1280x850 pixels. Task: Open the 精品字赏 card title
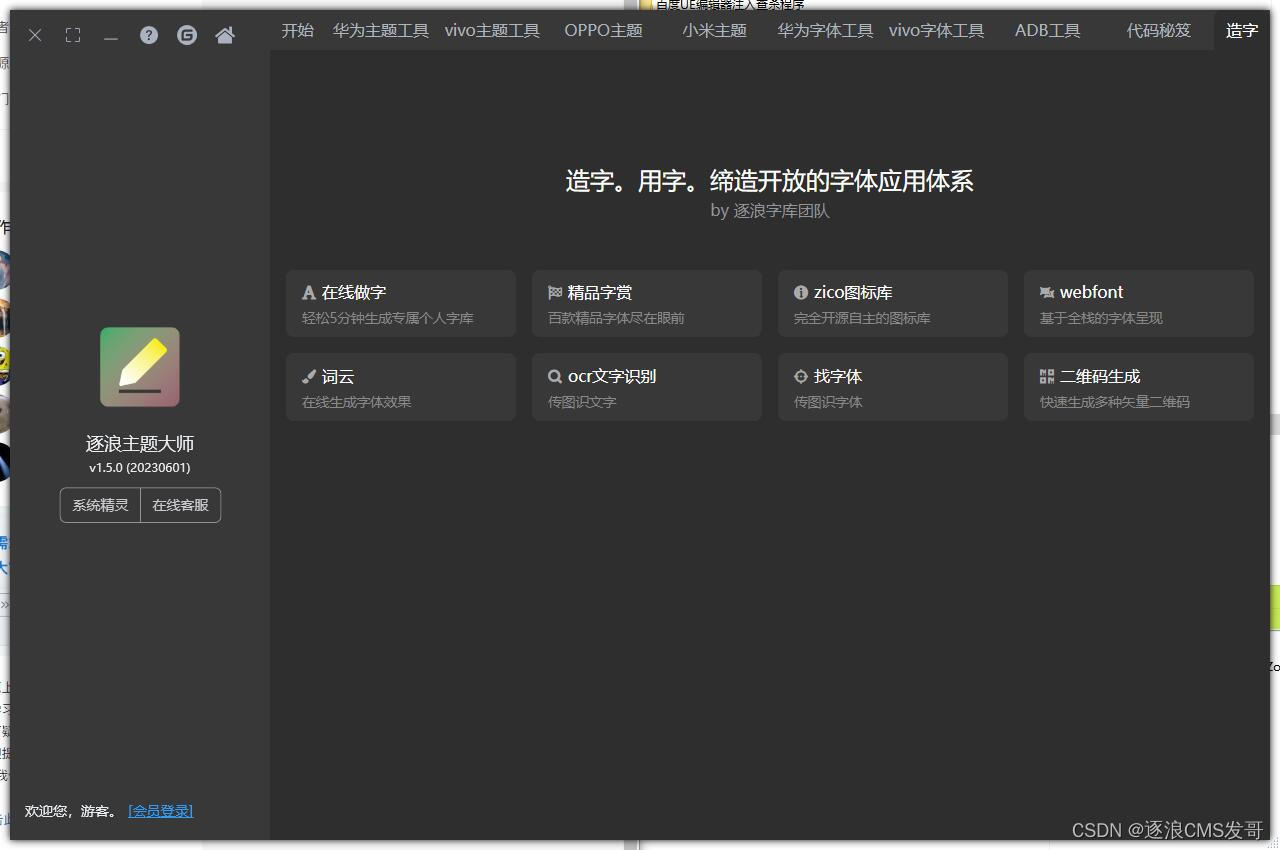pyautogui.click(x=600, y=293)
